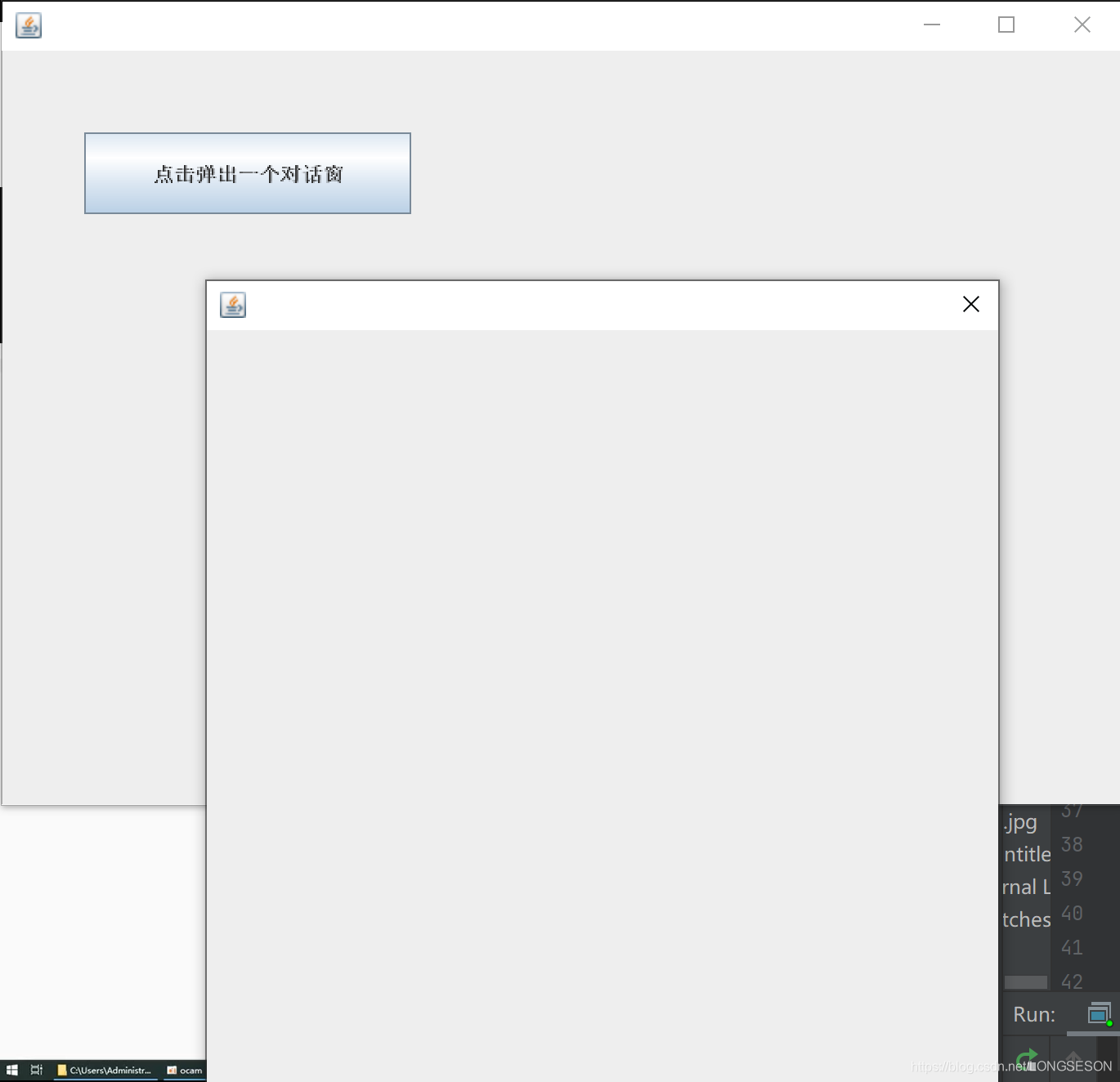Maximize the main Java window
The width and height of the screenshot is (1120, 1082).
click(1006, 25)
